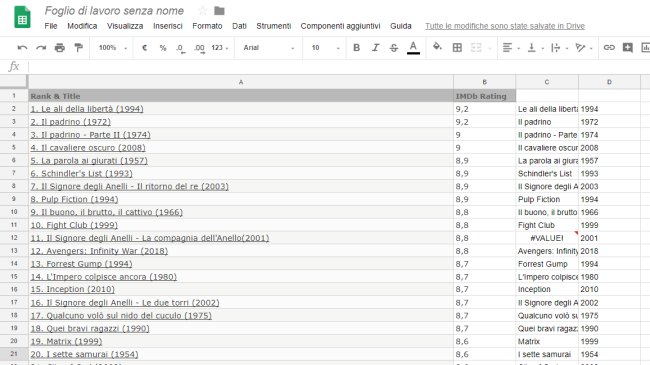The width and height of the screenshot is (650, 365).
Task: Decrease decimal places
Action: 180,48
